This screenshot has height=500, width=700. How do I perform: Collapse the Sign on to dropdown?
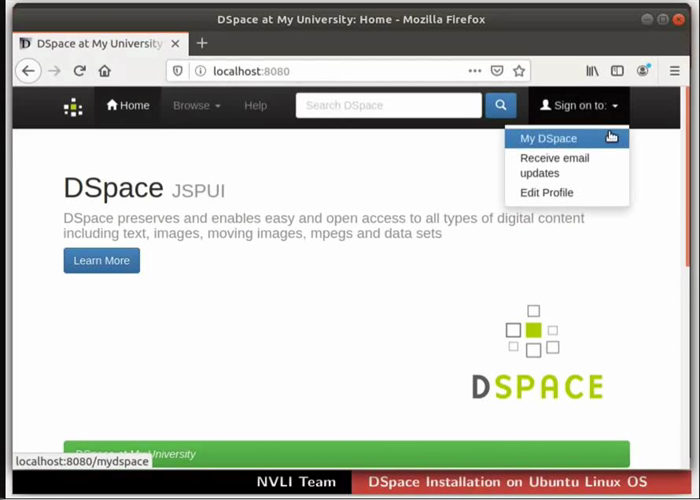(579, 105)
